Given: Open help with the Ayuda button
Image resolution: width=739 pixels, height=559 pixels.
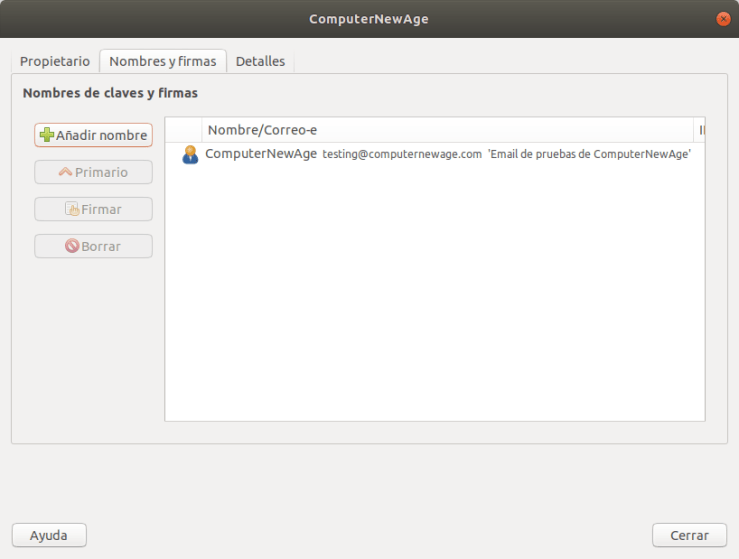Looking at the screenshot, I should 49,535.
